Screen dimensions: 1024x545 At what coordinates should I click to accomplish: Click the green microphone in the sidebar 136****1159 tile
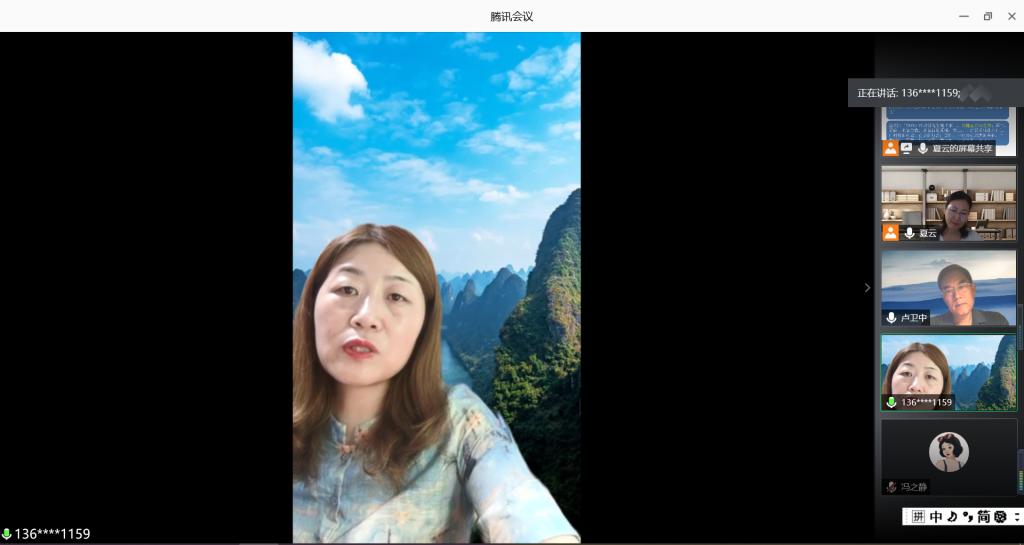891,402
